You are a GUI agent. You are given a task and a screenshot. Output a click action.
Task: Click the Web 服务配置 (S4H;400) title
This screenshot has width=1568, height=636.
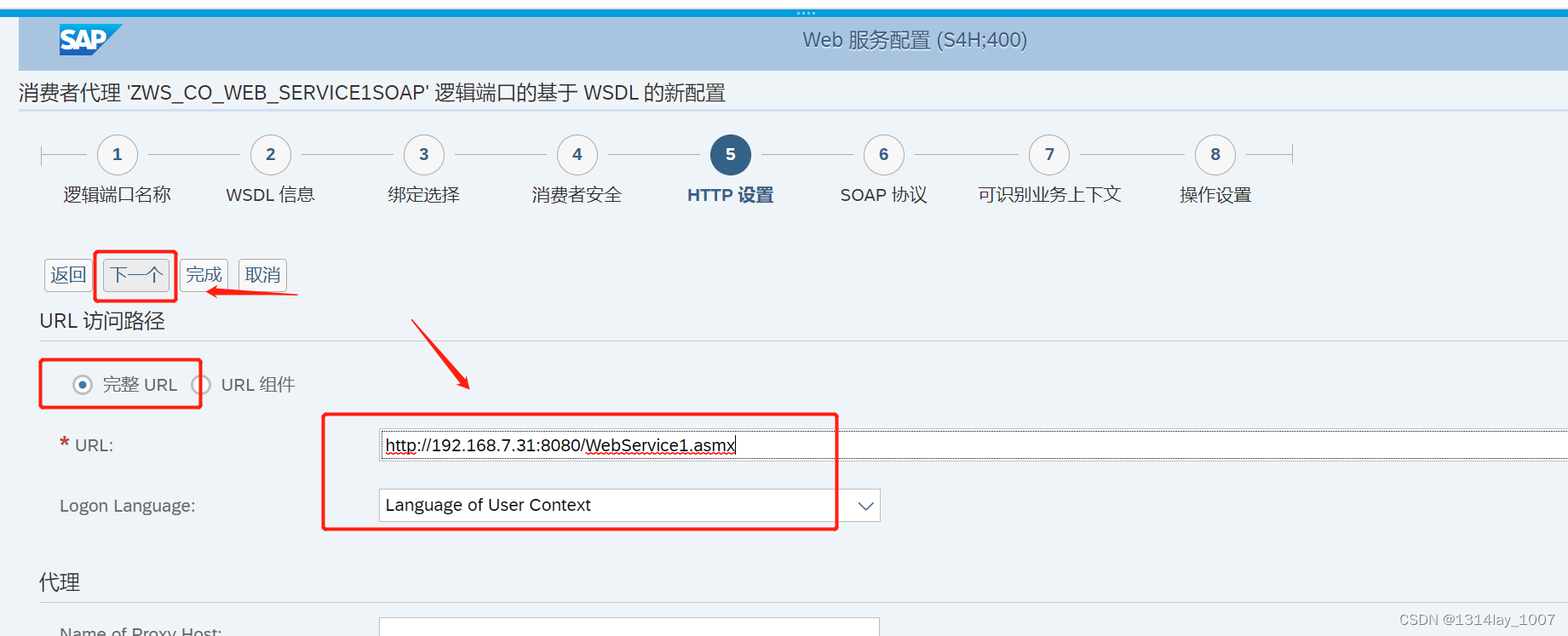[x=915, y=40]
